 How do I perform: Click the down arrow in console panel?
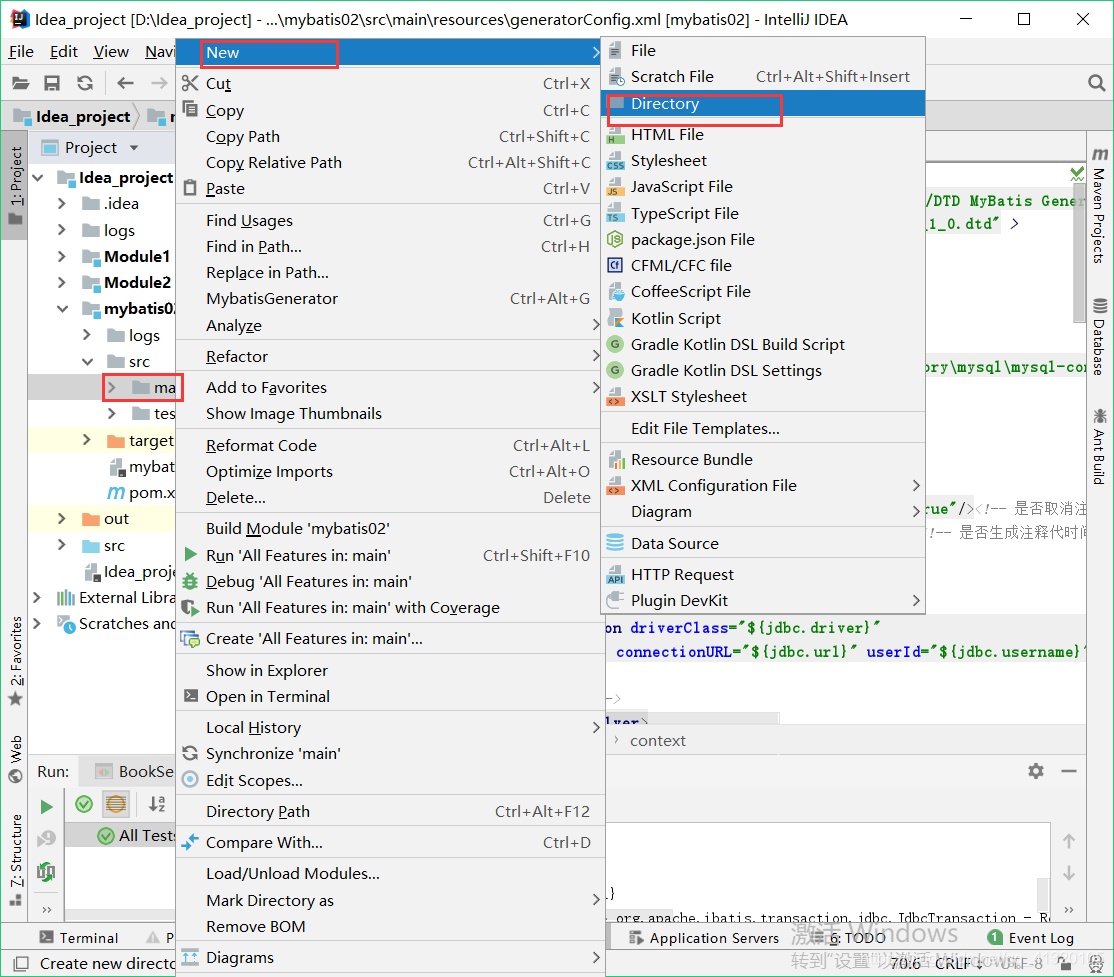pos(1069,873)
